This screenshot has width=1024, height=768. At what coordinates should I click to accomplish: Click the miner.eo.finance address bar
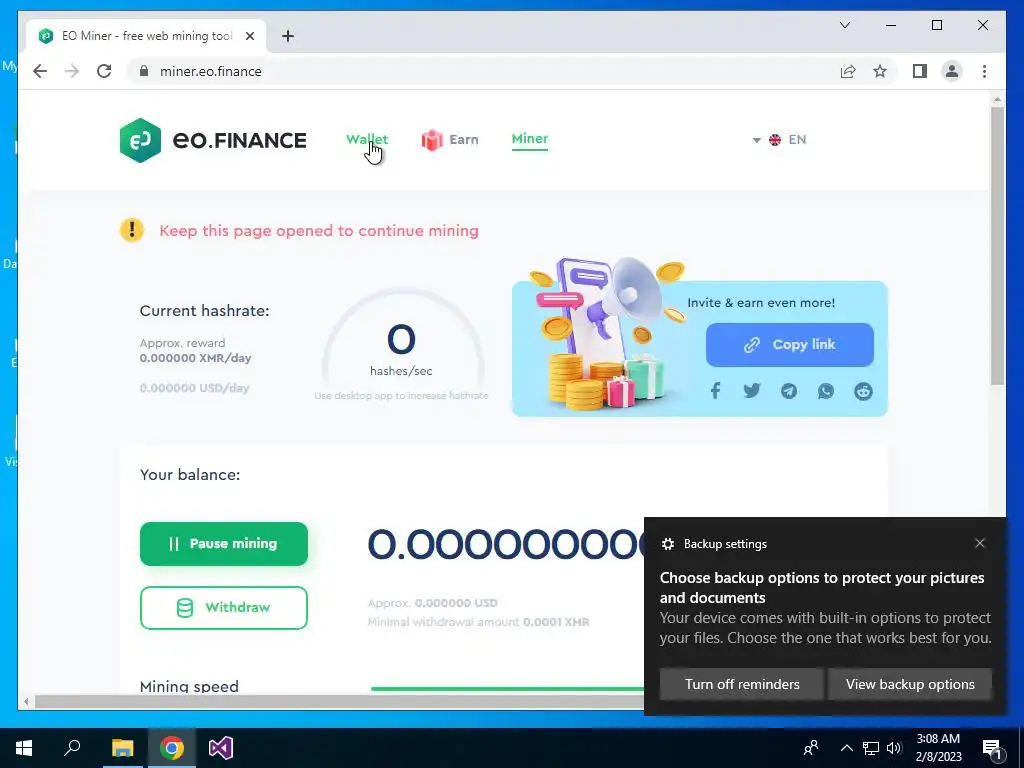pyautogui.click(x=483, y=71)
